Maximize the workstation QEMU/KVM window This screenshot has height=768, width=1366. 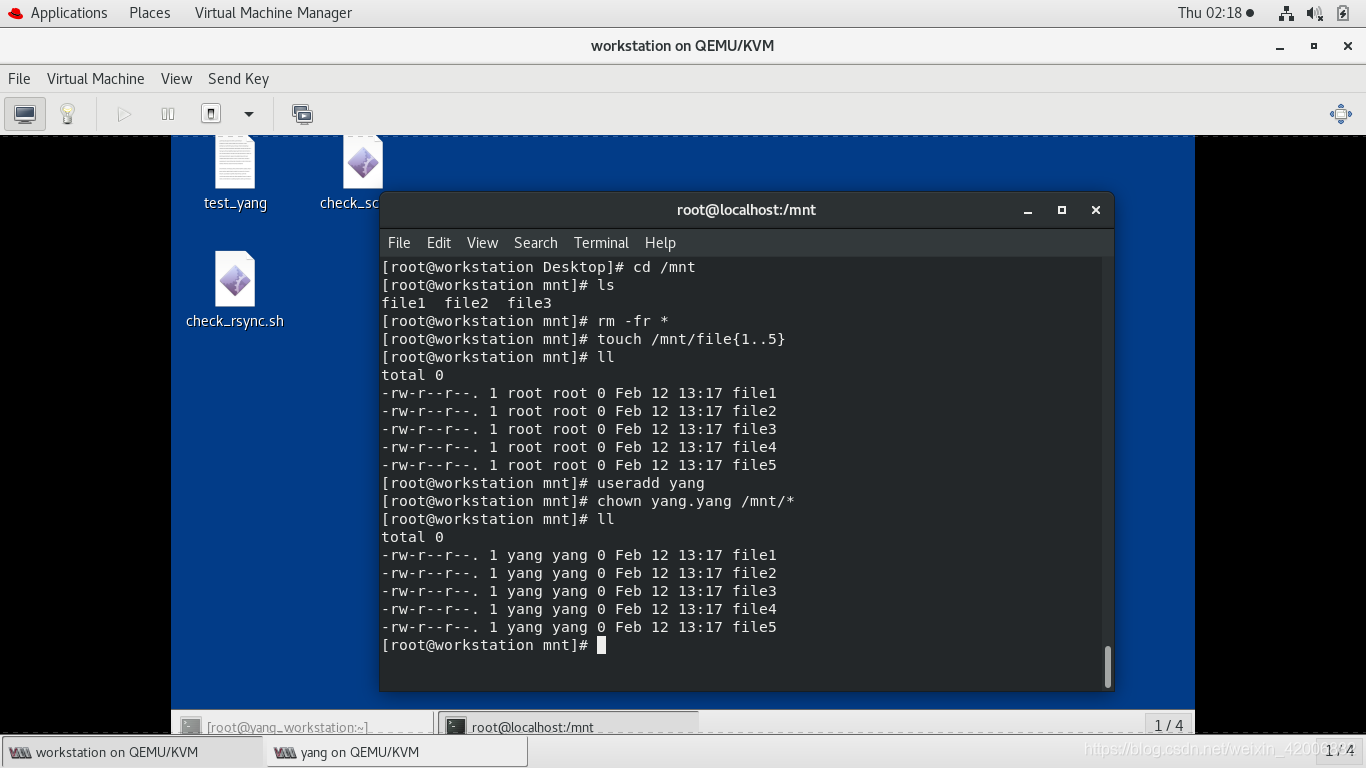click(x=1314, y=46)
